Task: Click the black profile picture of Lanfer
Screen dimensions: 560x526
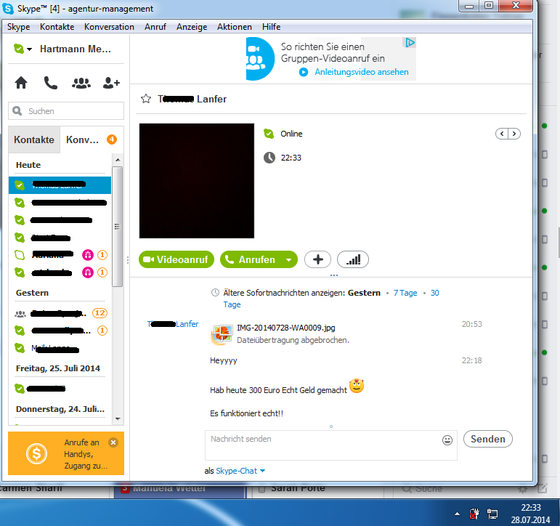Action: pyautogui.click(x=196, y=181)
